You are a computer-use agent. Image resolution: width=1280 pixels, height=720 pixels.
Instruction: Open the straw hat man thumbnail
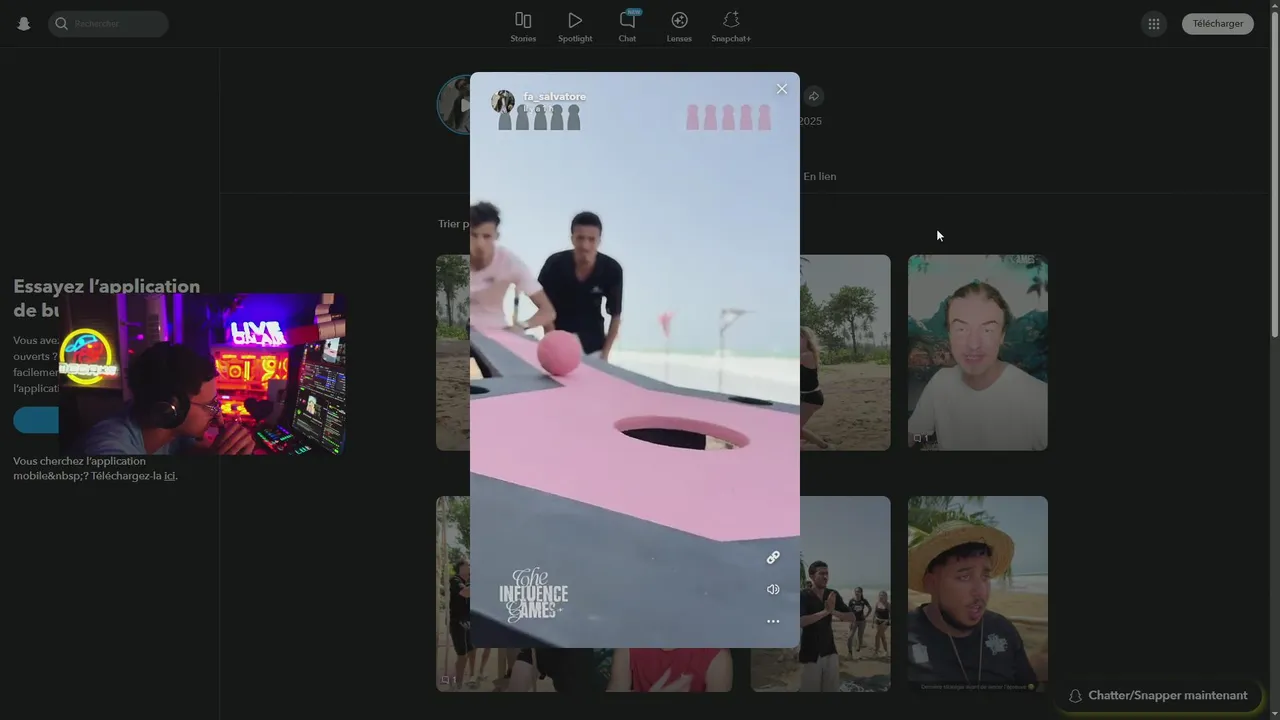[978, 594]
